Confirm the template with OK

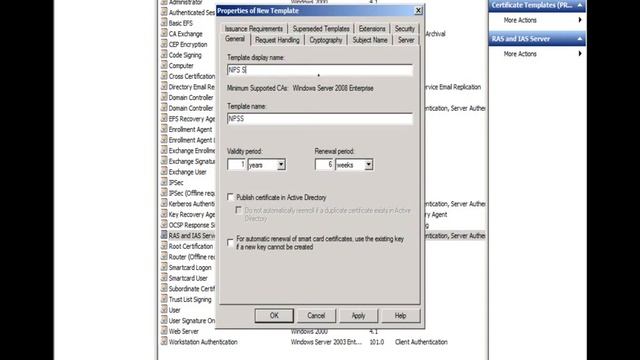tap(274, 316)
